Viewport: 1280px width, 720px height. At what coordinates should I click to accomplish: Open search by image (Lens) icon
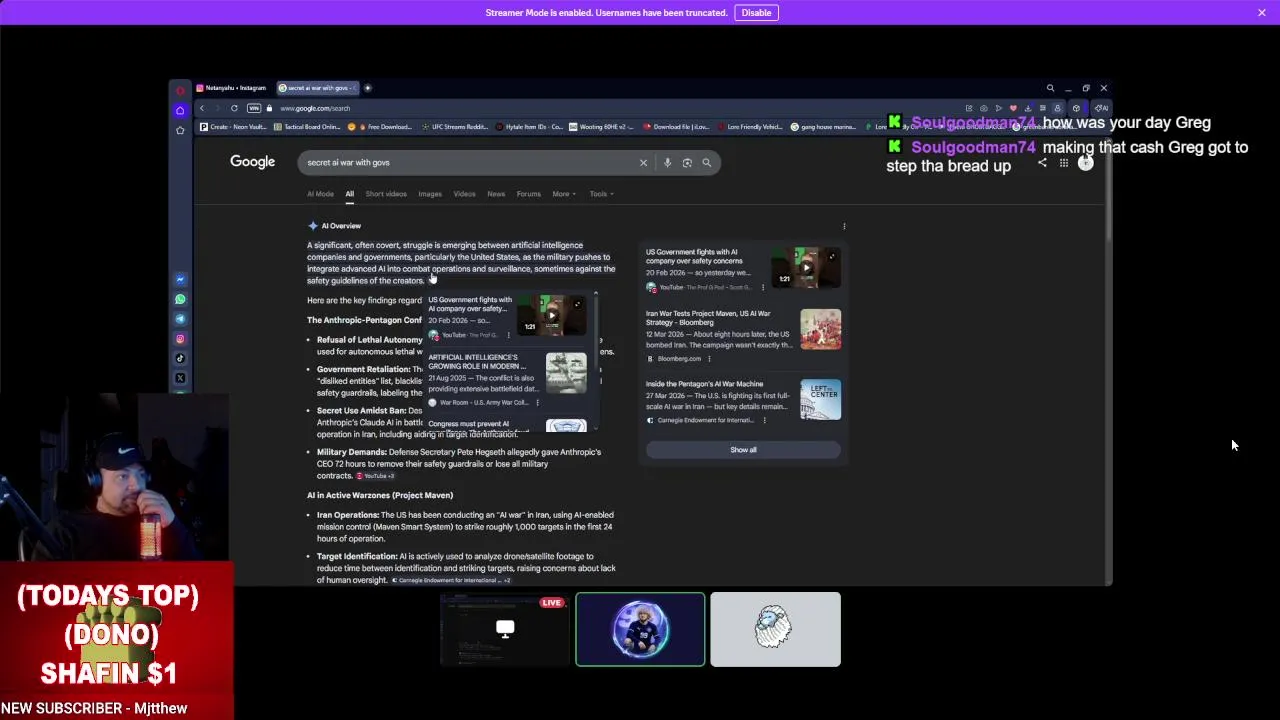687,162
